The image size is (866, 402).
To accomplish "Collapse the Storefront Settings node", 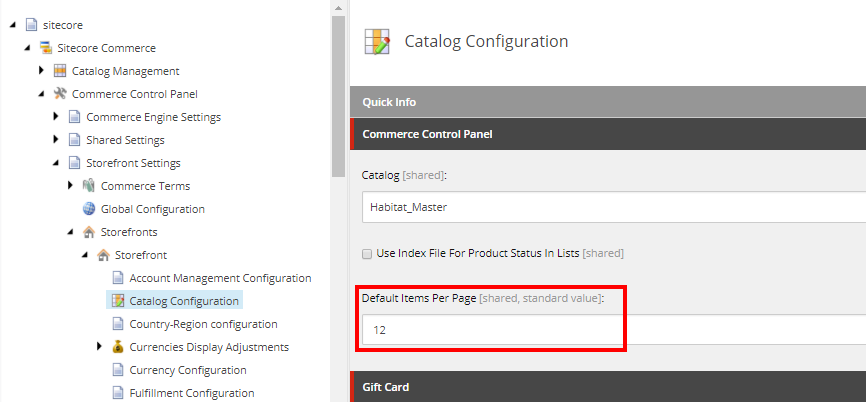I will click(56, 163).
